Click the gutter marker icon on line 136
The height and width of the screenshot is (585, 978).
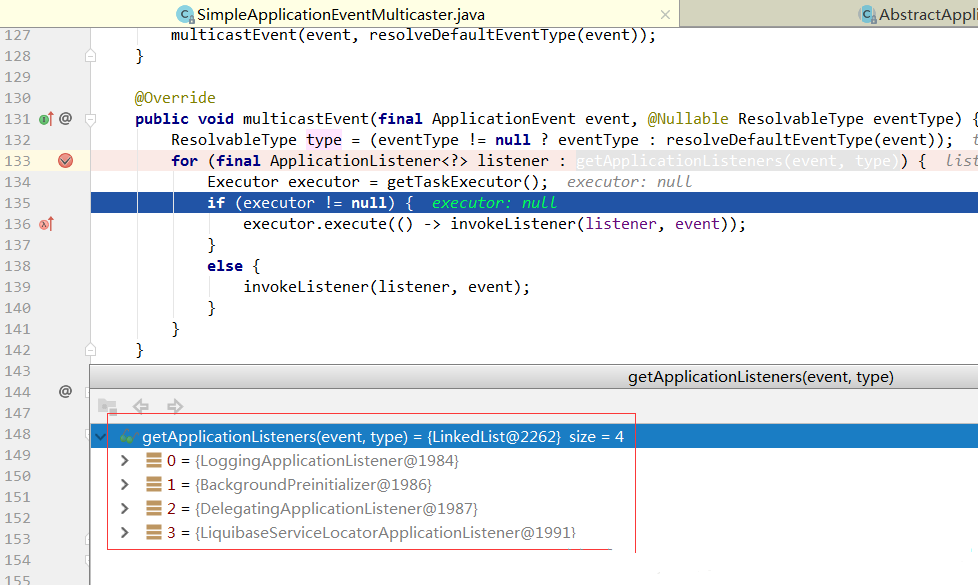tap(45, 224)
